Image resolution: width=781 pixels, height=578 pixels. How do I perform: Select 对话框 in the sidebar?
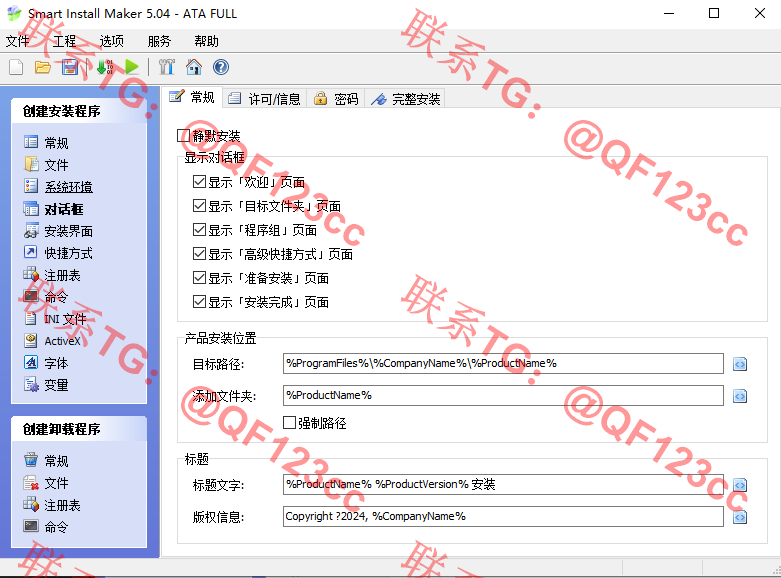tap(54, 209)
